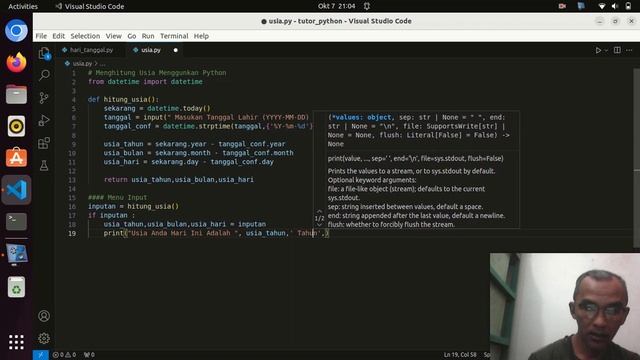Open the volume indicator in system tray

click(615, 6)
